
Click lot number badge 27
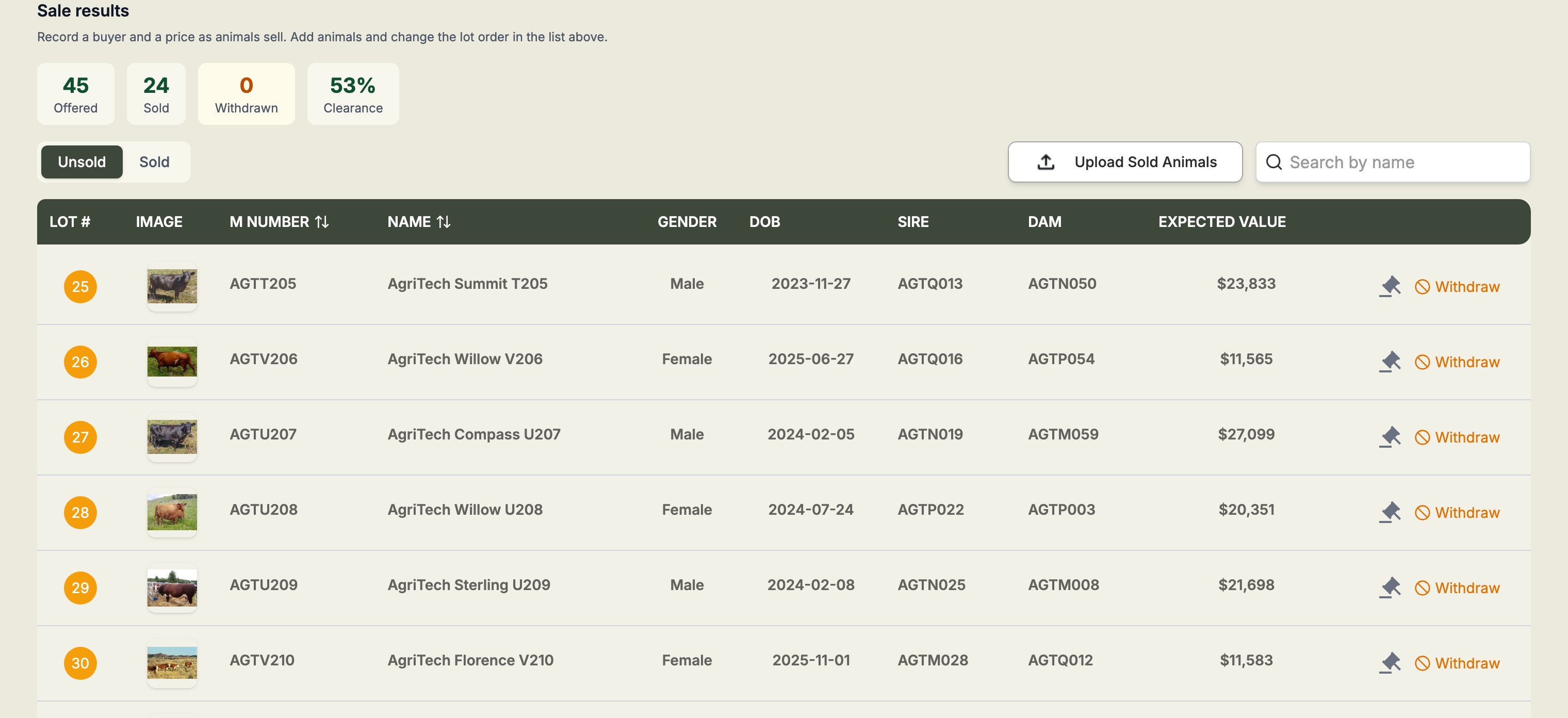[80, 437]
